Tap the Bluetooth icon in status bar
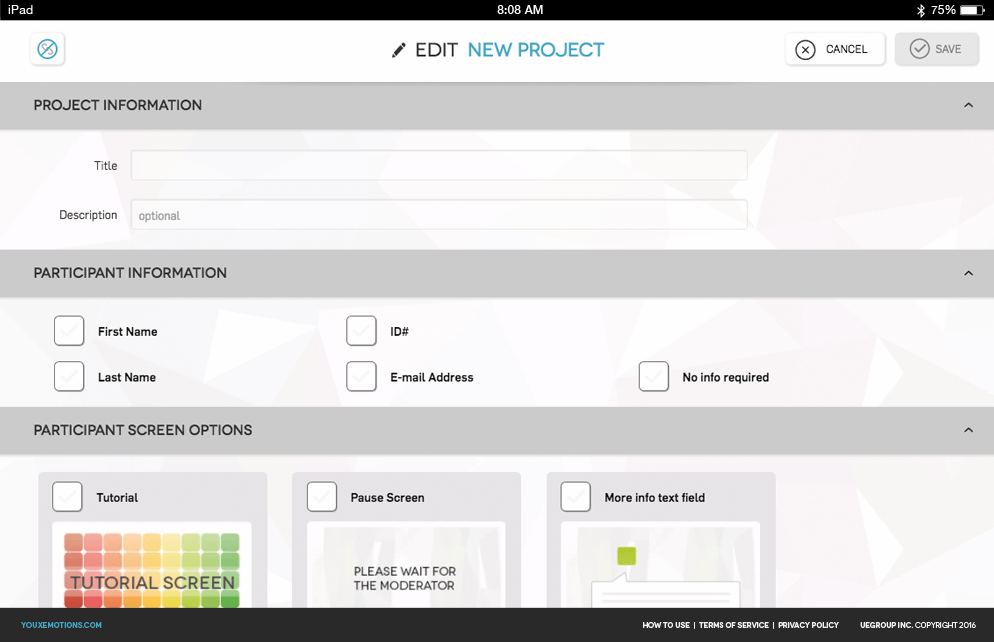The image size is (994, 642). pyautogui.click(x=921, y=10)
